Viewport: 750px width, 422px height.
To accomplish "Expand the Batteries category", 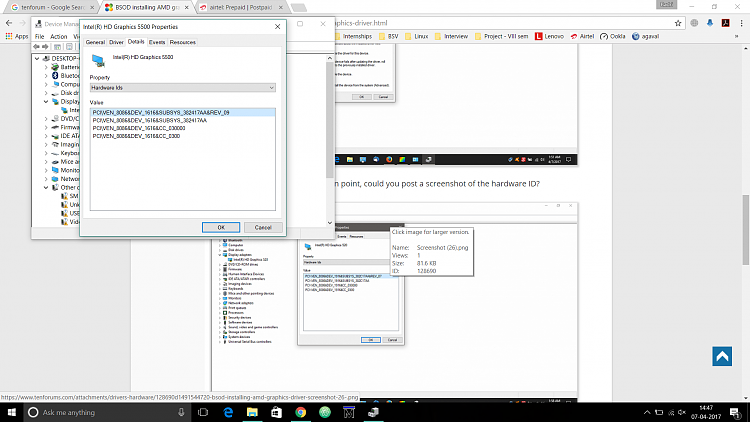I will tap(46, 67).
